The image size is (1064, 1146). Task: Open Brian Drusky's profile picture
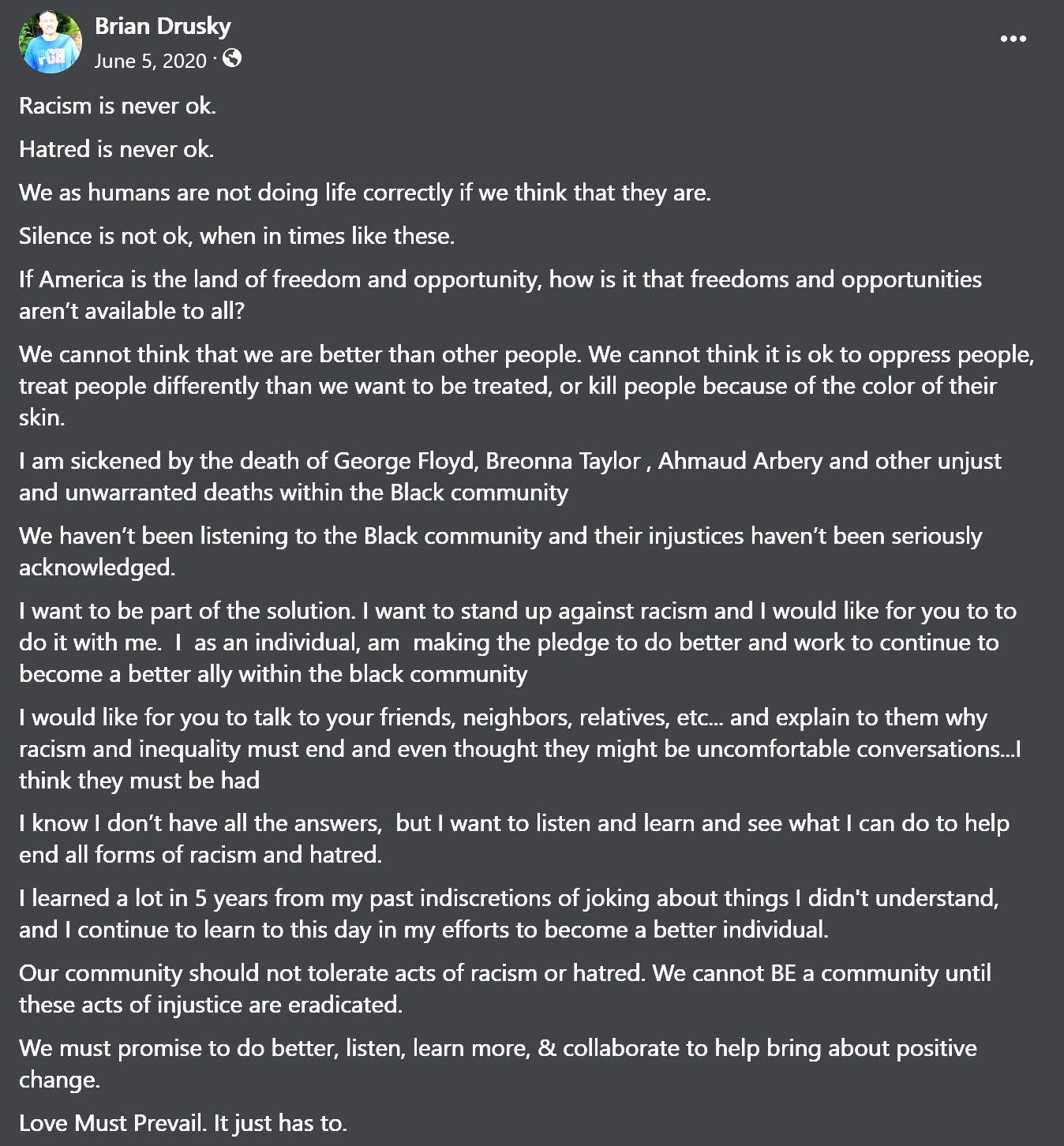tap(51, 43)
